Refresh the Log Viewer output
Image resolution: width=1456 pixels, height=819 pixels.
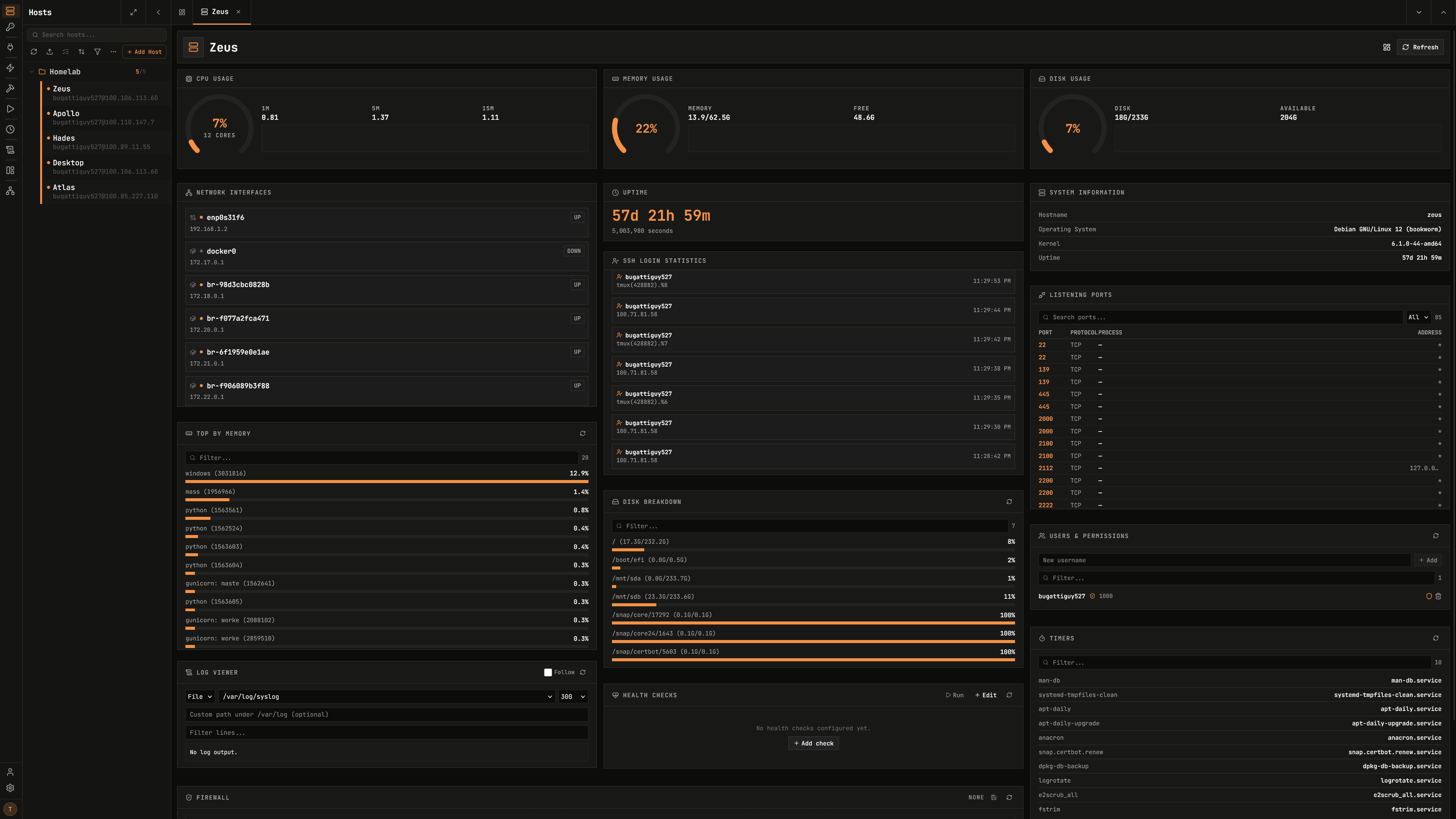tap(583, 673)
